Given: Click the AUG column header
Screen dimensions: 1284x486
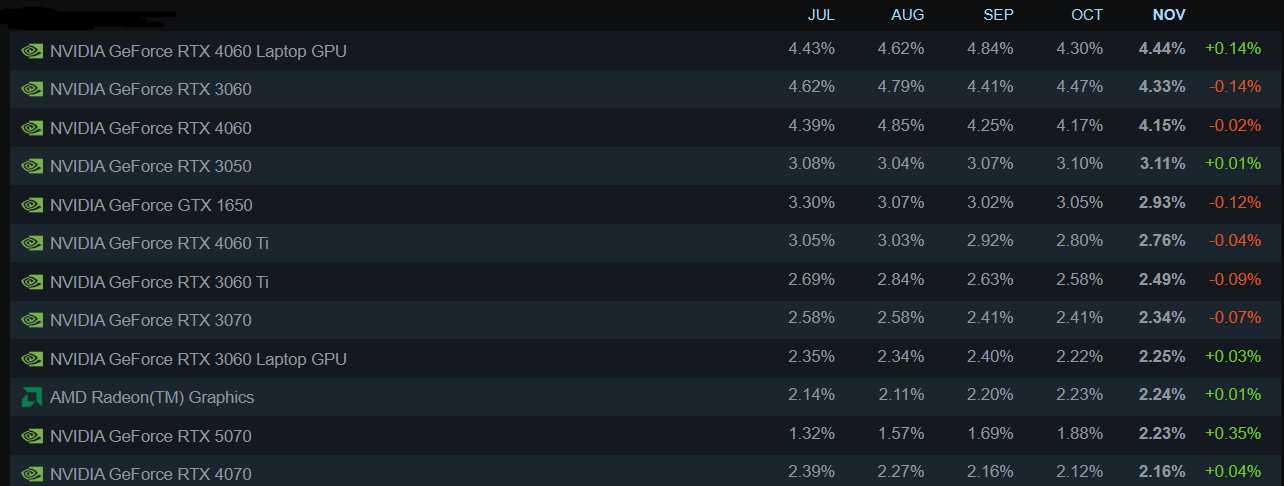Looking at the screenshot, I should coord(907,15).
